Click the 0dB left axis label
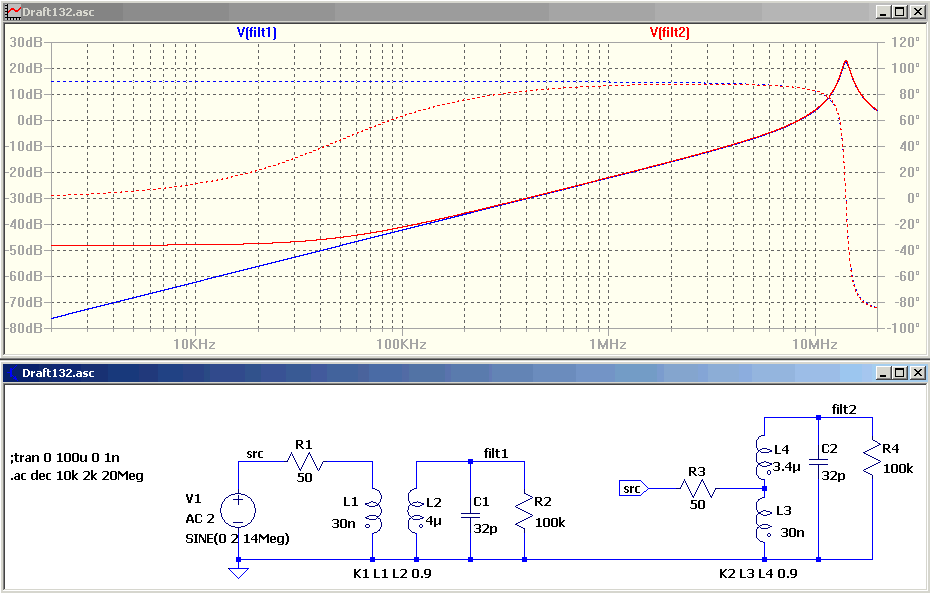Screen dimensions: 930x593 click(x=30, y=120)
